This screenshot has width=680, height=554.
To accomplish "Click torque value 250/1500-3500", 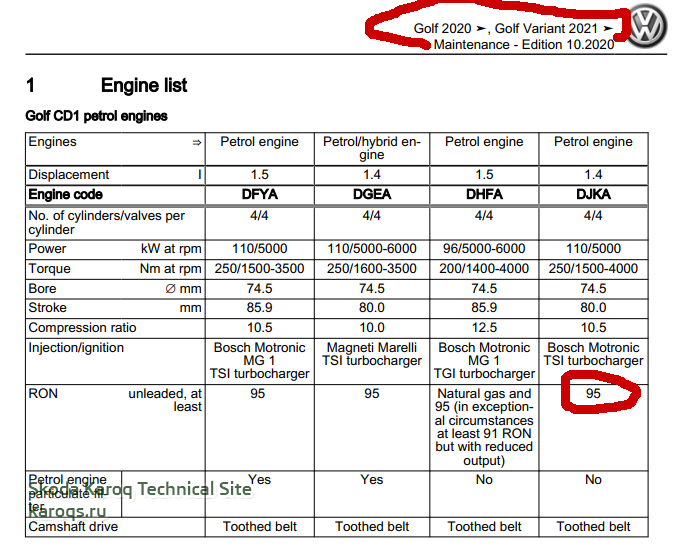I will click(x=259, y=269).
